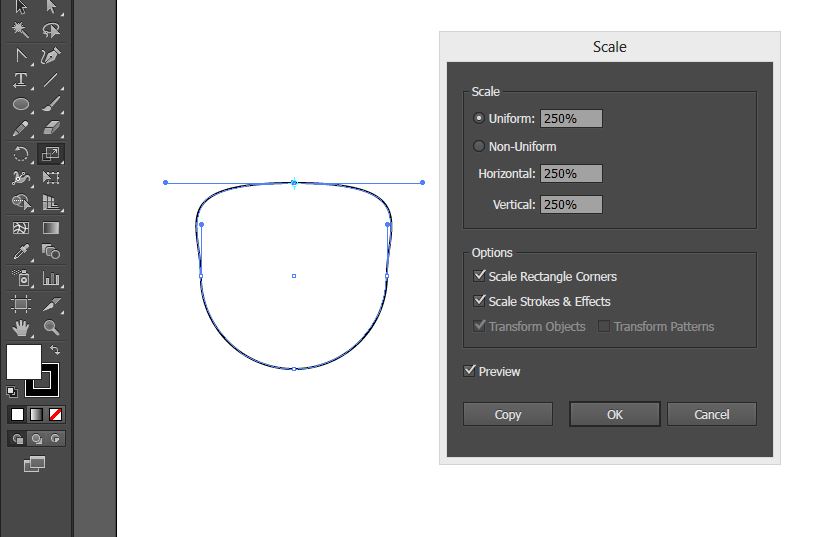Toggle Scale Strokes & Effects checkbox
Viewport: 831px width, 537px height.
[480, 301]
